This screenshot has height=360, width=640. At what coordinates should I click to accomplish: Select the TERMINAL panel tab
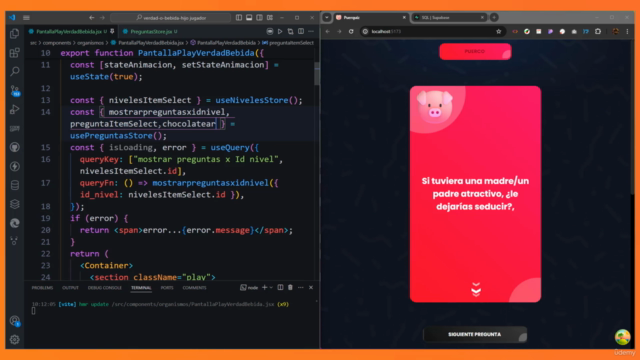pyautogui.click(x=141, y=288)
